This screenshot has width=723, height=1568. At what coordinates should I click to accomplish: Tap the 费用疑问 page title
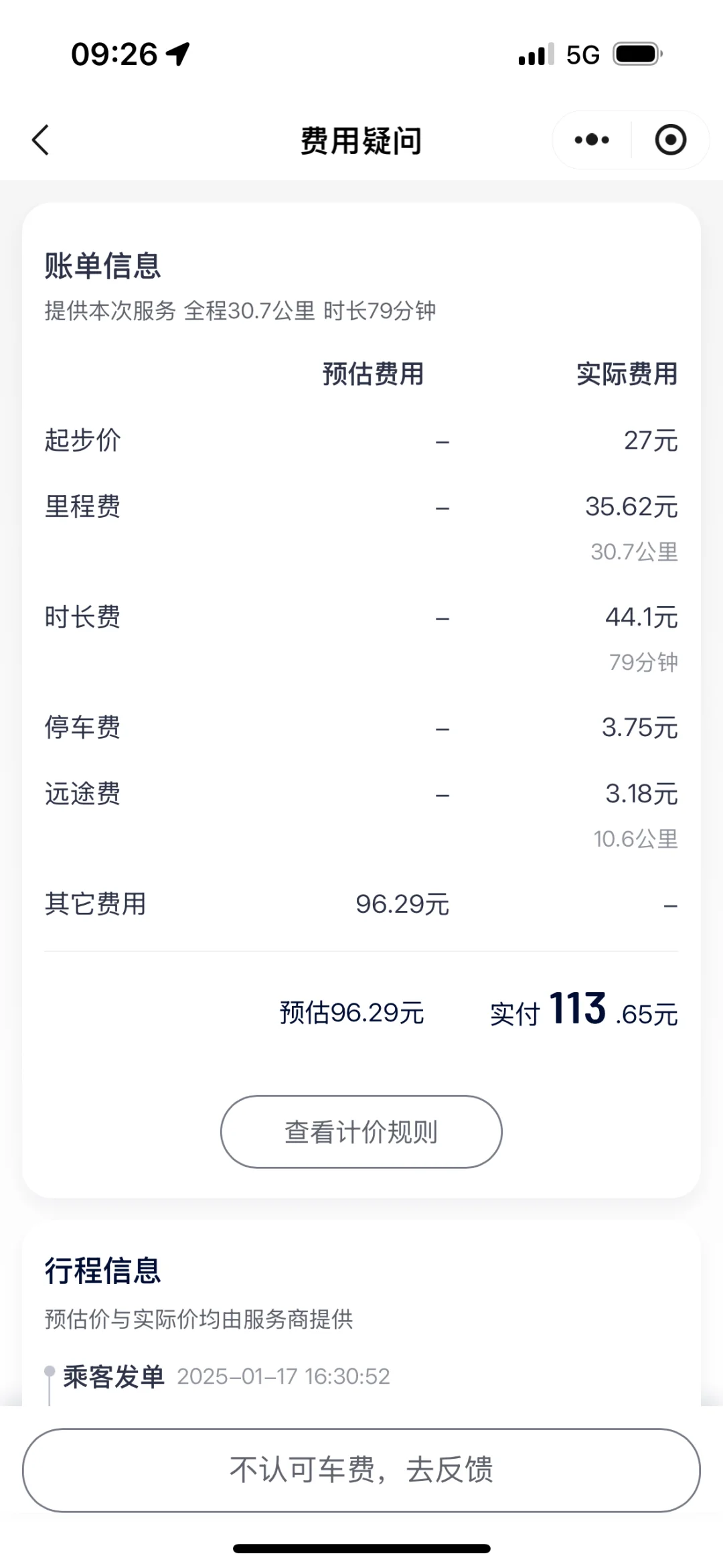pos(361,141)
